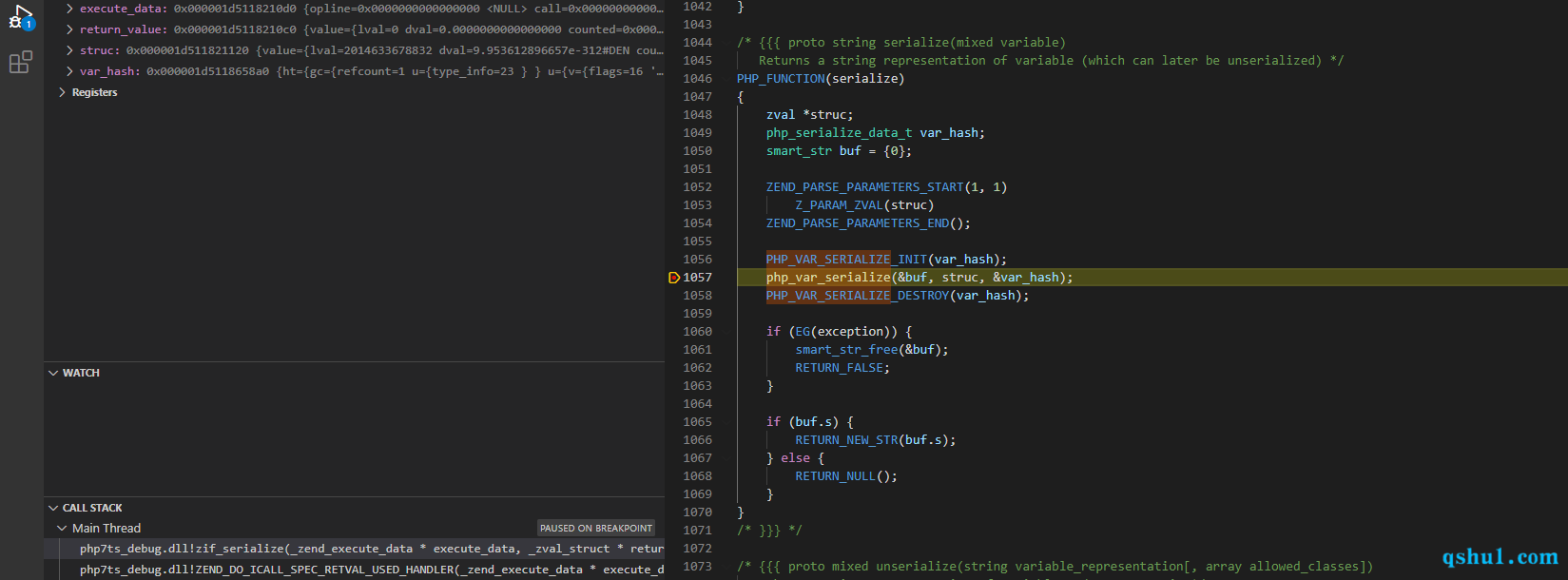Expand the struc variable

click(x=69, y=50)
